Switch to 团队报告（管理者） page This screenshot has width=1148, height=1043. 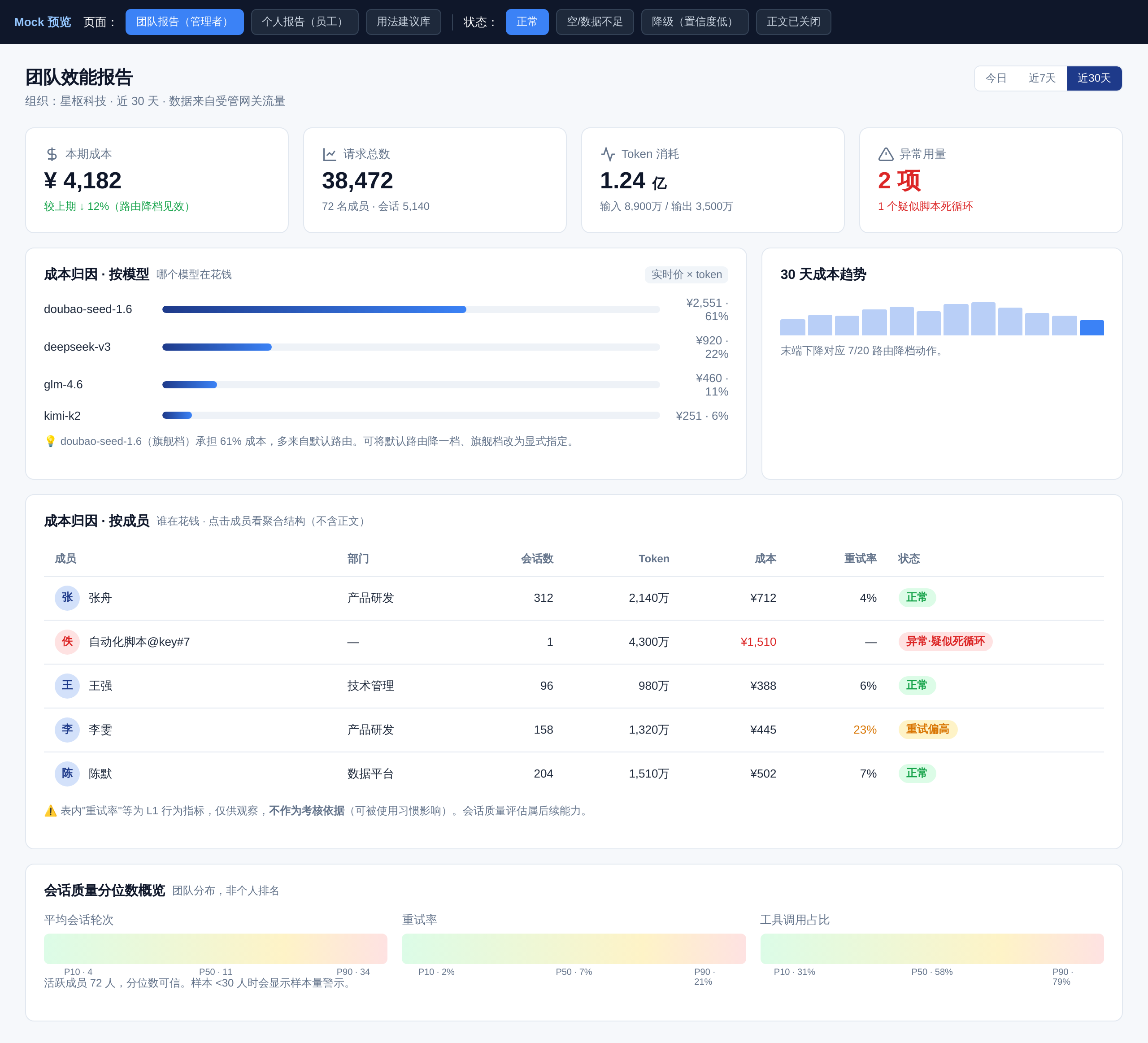pos(184,22)
